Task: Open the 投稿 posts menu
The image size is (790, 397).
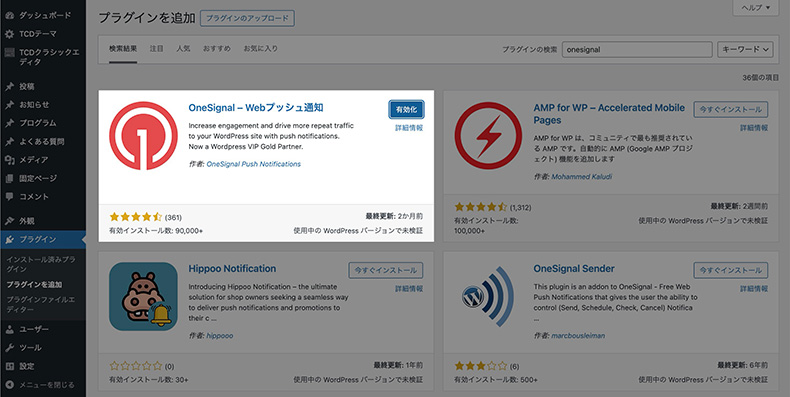Action: coord(27,86)
